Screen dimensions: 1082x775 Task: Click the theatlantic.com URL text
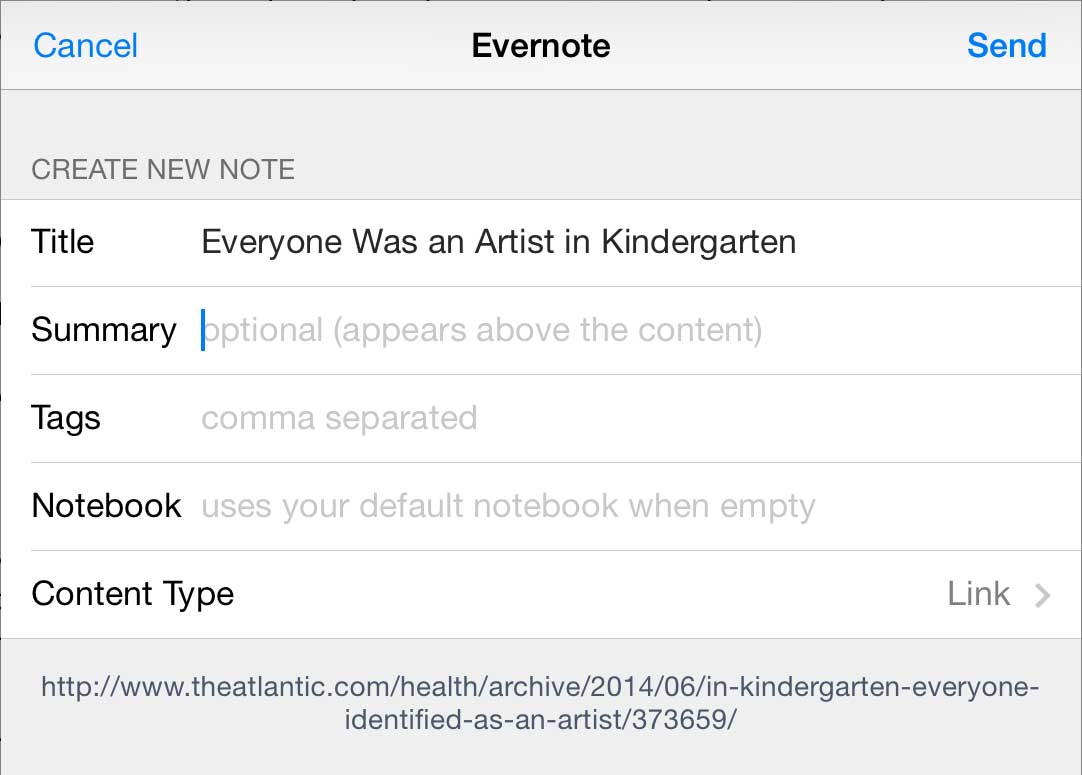tap(540, 703)
